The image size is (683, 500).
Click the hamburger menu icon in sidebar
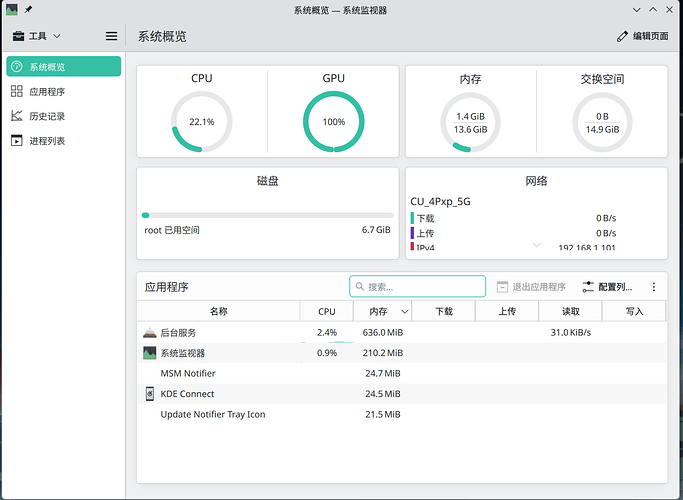click(112, 36)
